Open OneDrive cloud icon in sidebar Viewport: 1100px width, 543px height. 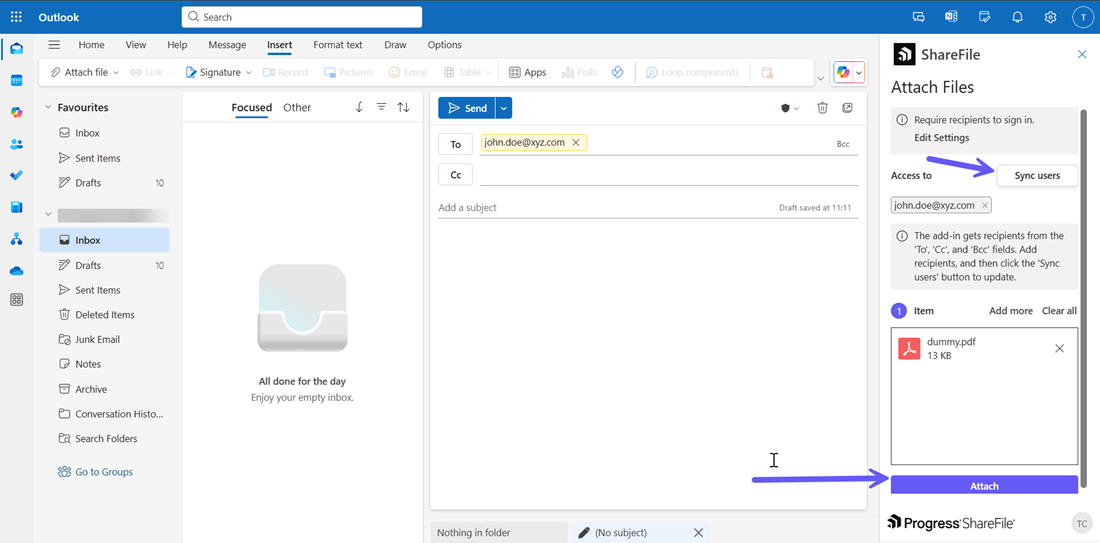point(16,271)
